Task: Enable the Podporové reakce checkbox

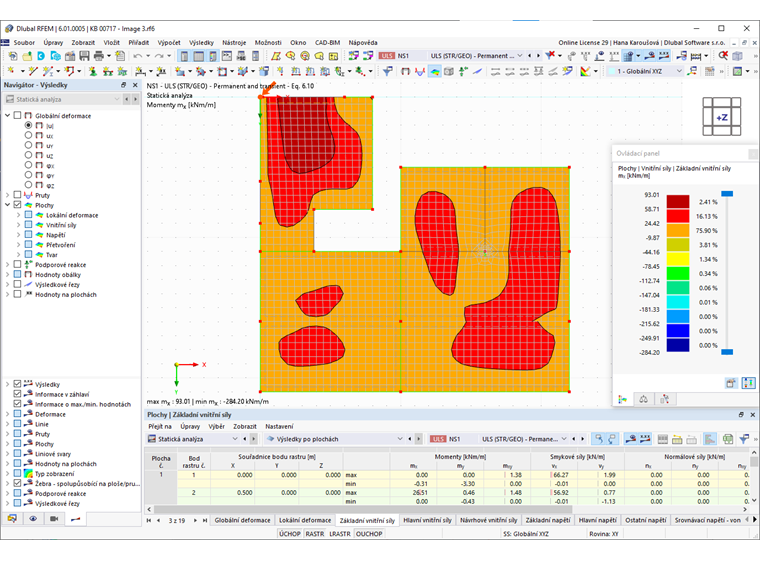Action: click(17, 264)
